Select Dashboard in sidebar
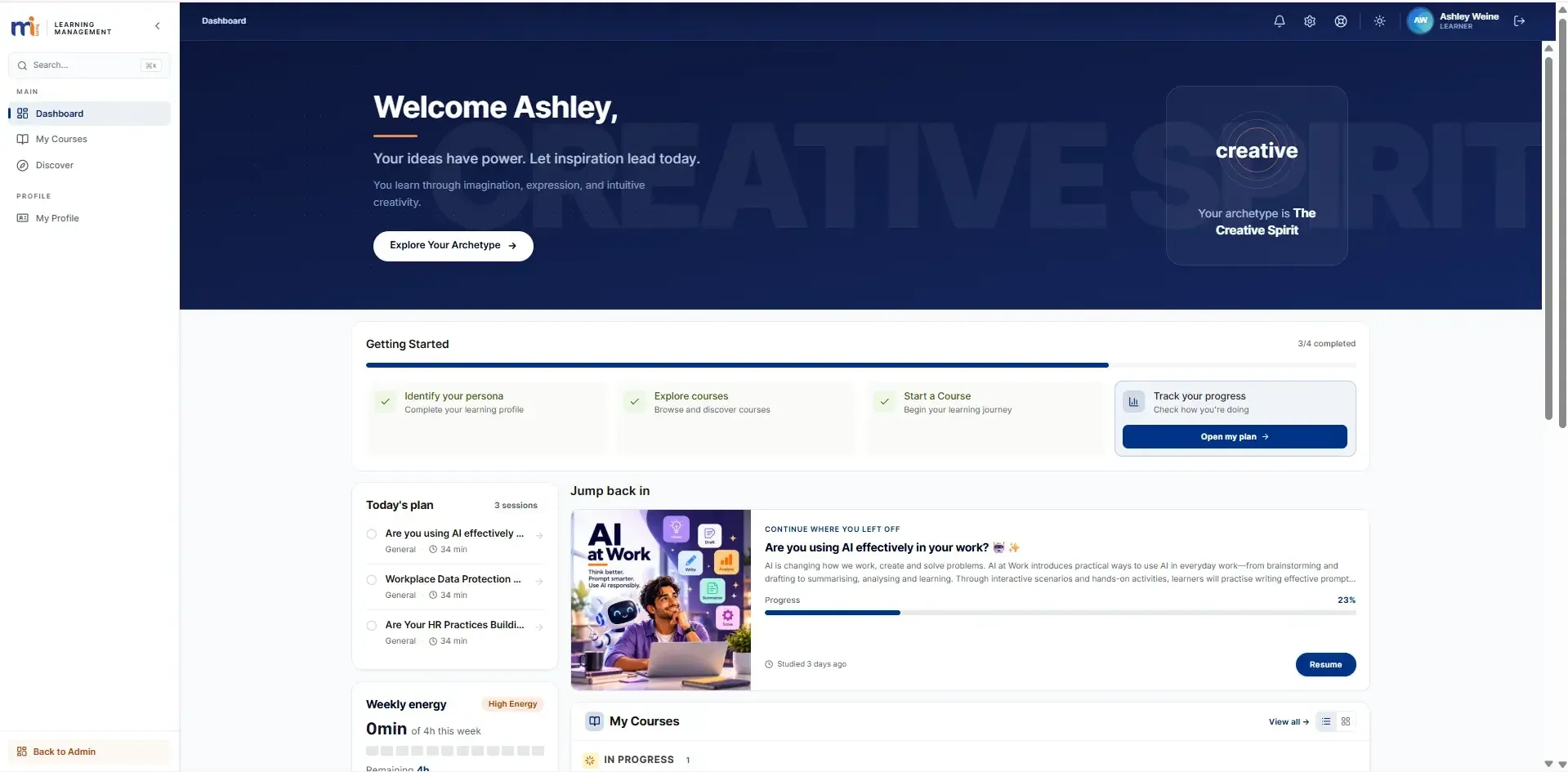Viewport: 1568px width, 772px height. (89, 114)
